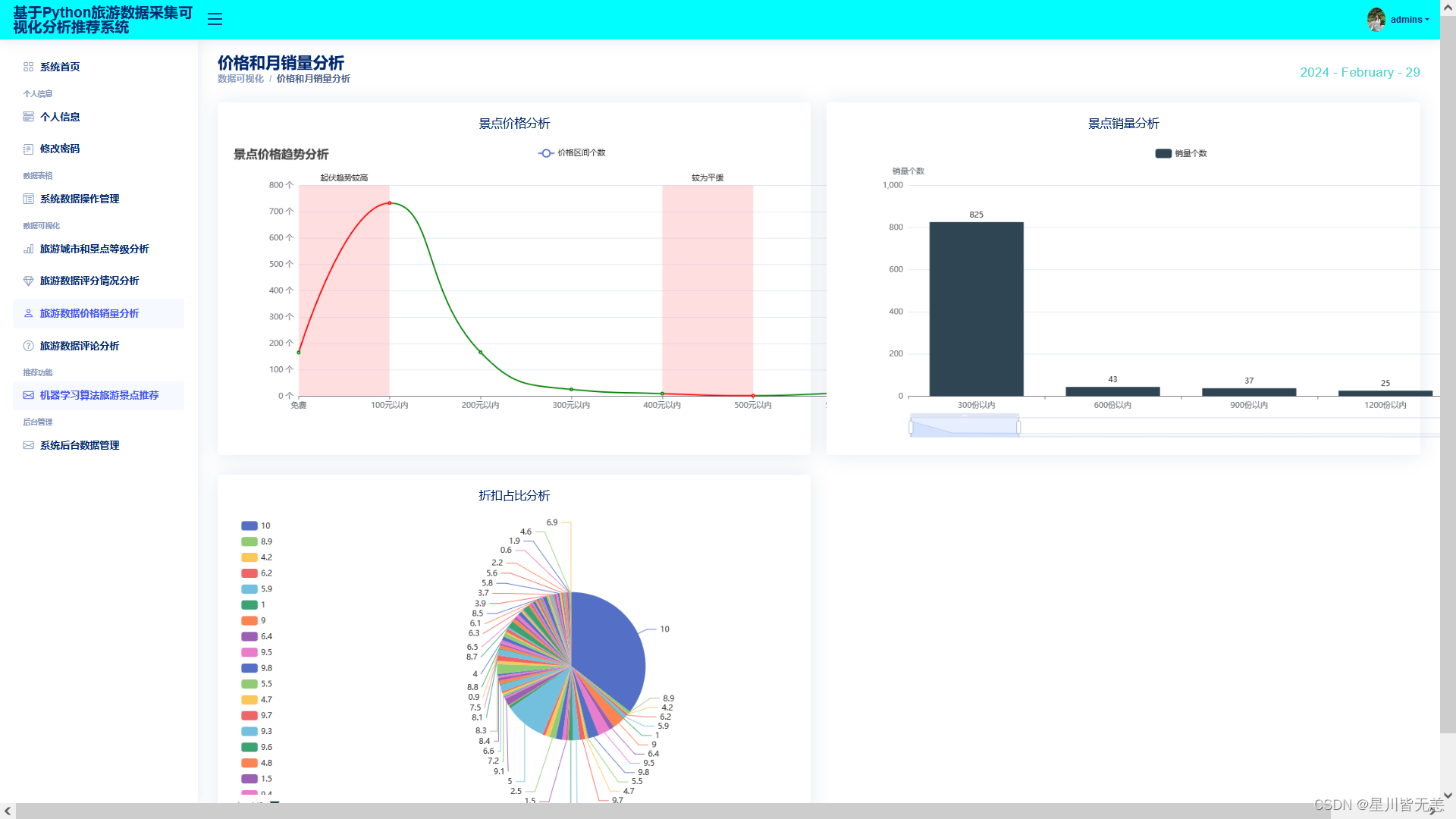Click the envelope icon for 系统后台数据管理
This screenshot has height=819, width=1456.
[28, 445]
